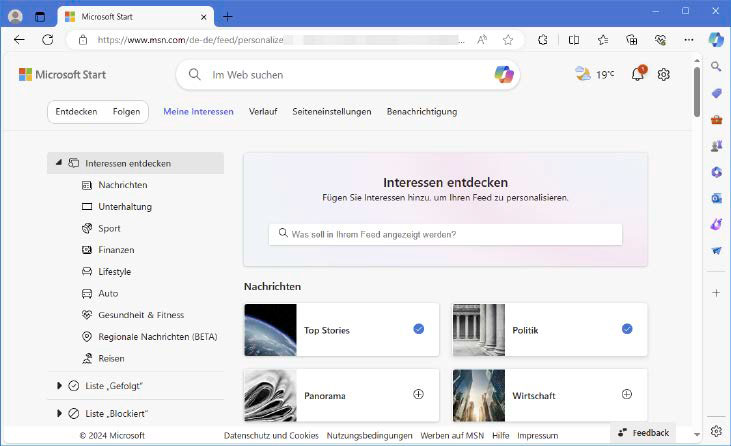The image size is (731, 446).
Task: Expand Liste „Blockiert“
Action: pyautogui.click(x=59, y=413)
